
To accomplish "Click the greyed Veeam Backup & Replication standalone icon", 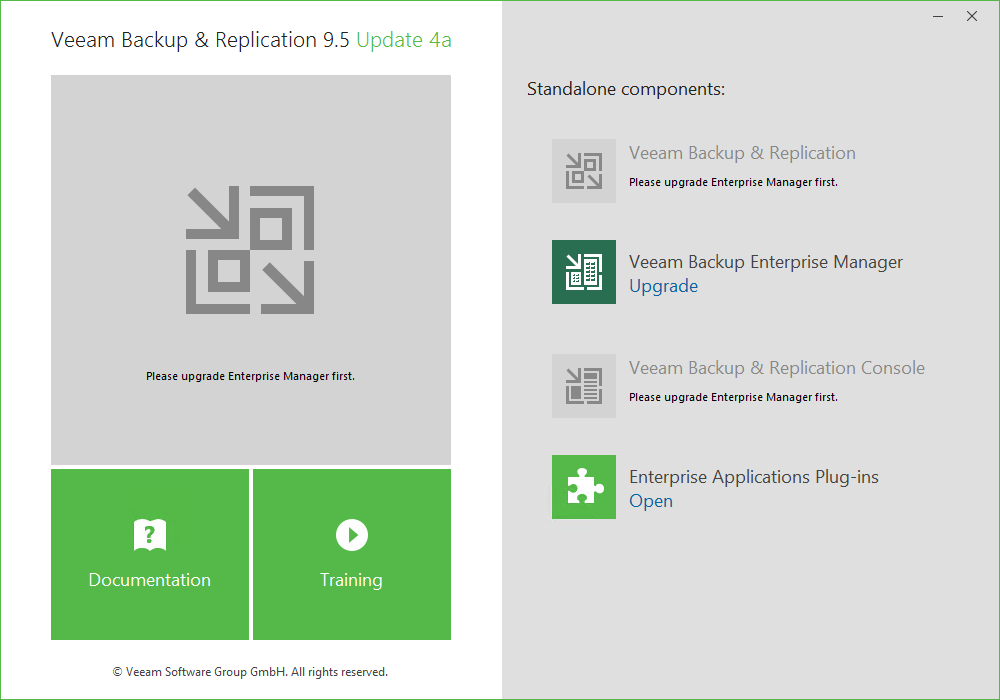I will [x=584, y=171].
